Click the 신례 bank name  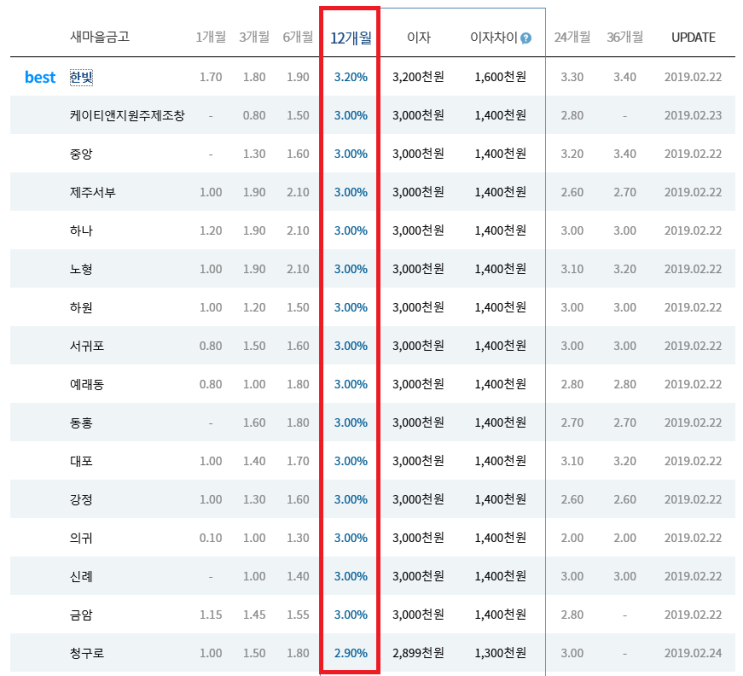point(81,576)
